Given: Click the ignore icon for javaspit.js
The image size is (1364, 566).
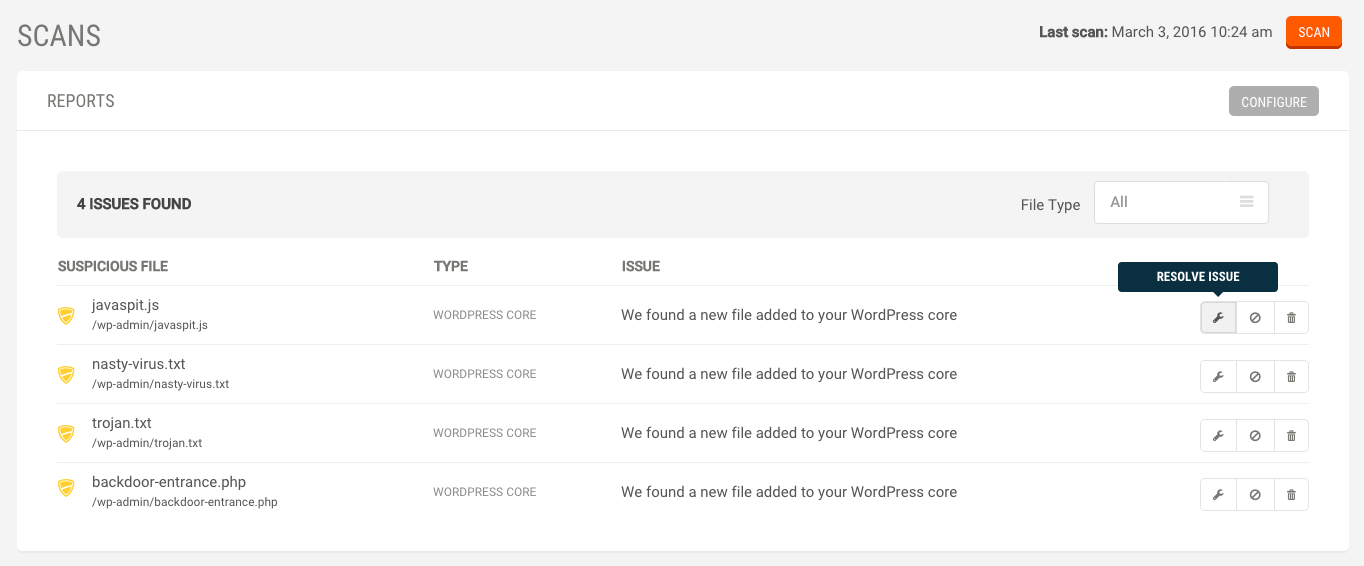Looking at the screenshot, I should click(1255, 318).
